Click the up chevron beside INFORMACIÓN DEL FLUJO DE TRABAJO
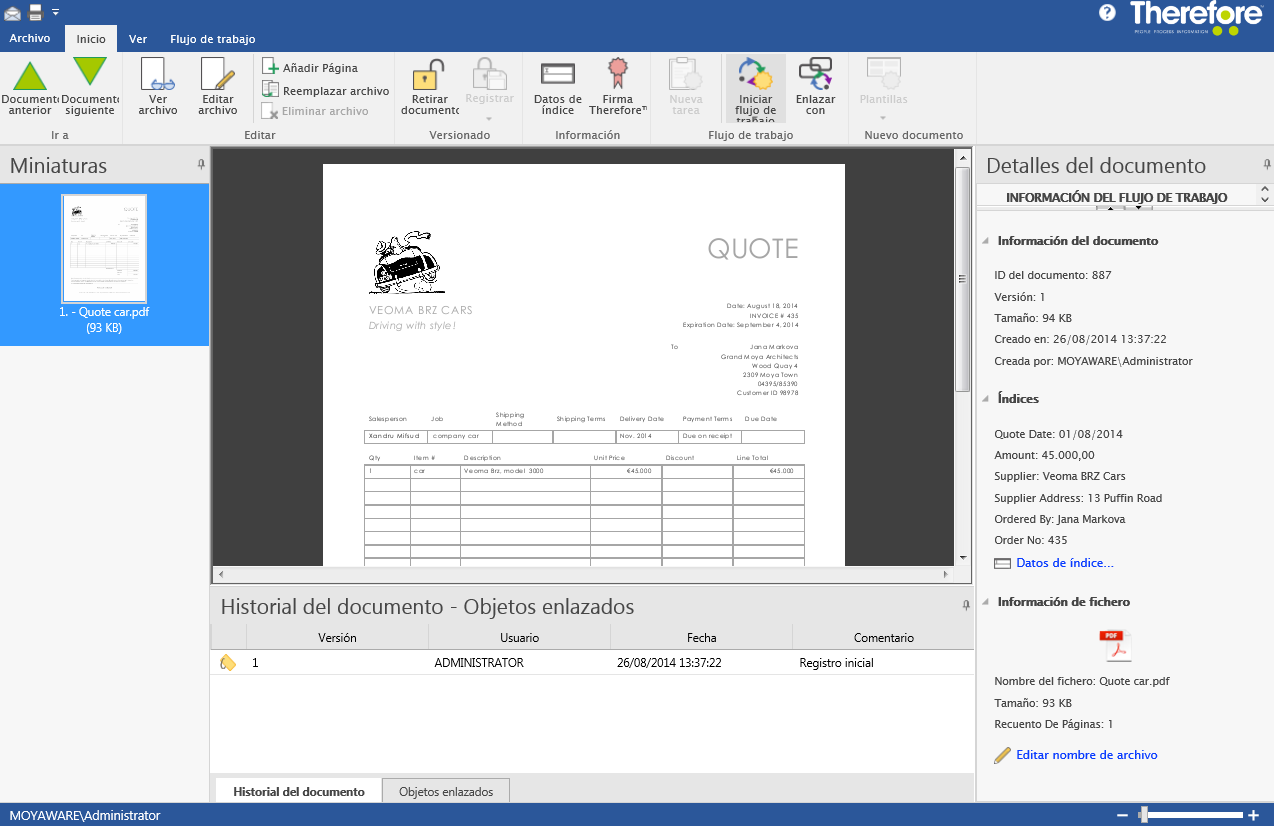Screen dimensions: 1274x826 click(x=1265, y=189)
